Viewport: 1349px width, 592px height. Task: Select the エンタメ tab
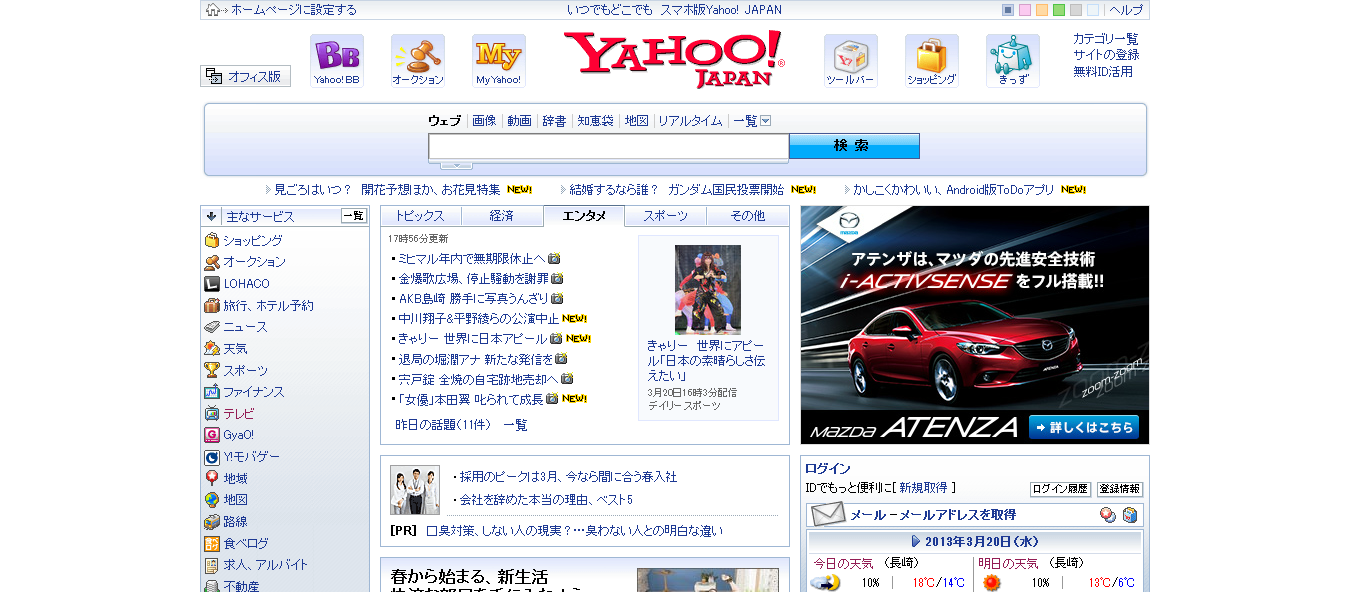(x=584, y=216)
